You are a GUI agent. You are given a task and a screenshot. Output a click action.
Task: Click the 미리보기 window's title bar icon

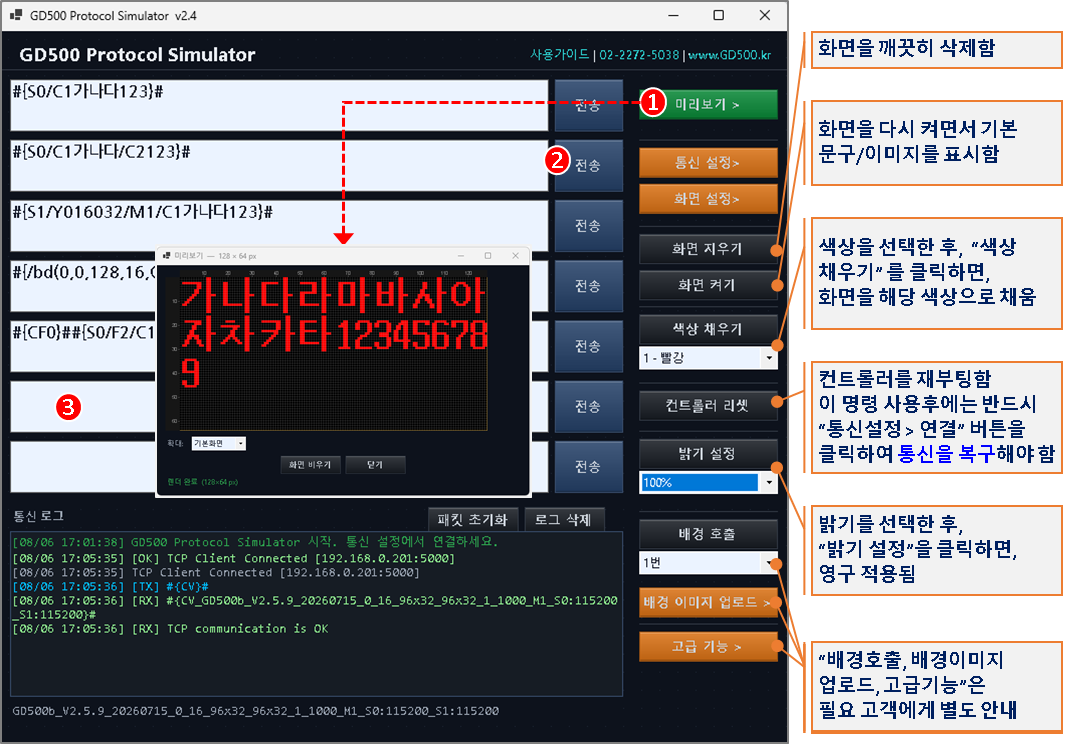coord(166,255)
